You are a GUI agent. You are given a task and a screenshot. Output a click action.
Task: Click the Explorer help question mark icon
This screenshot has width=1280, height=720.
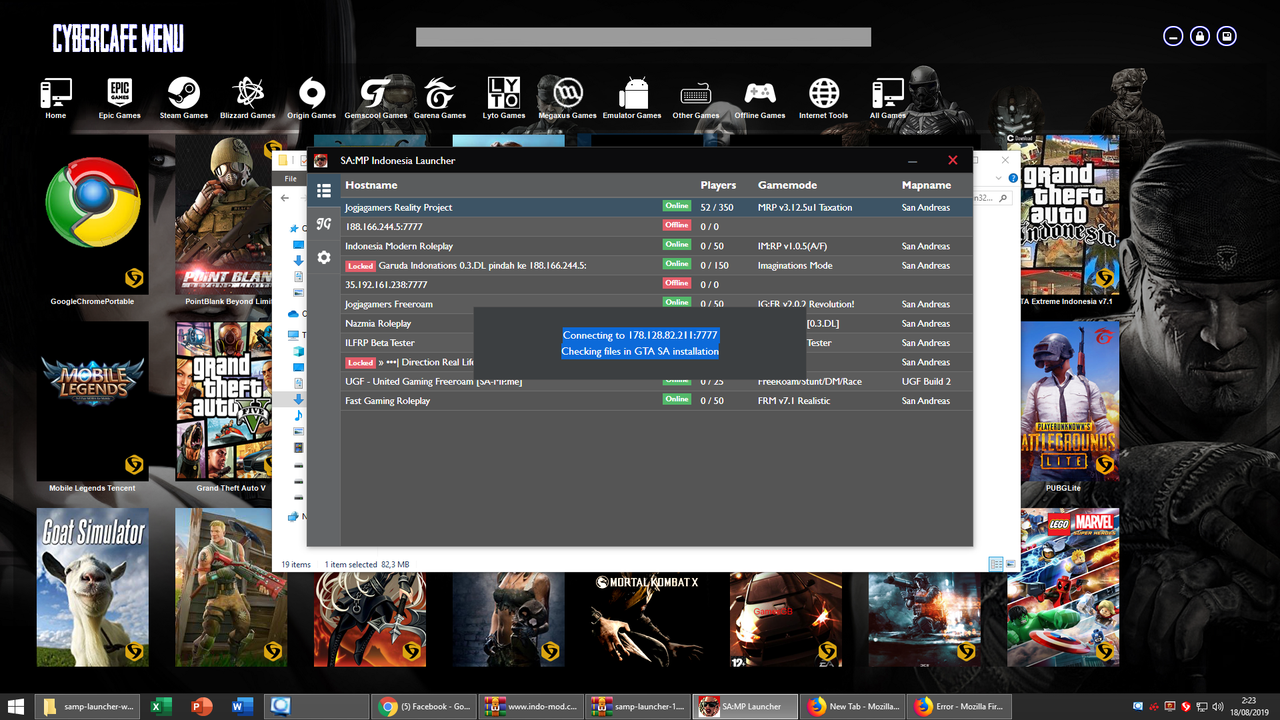[x=1013, y=178]
